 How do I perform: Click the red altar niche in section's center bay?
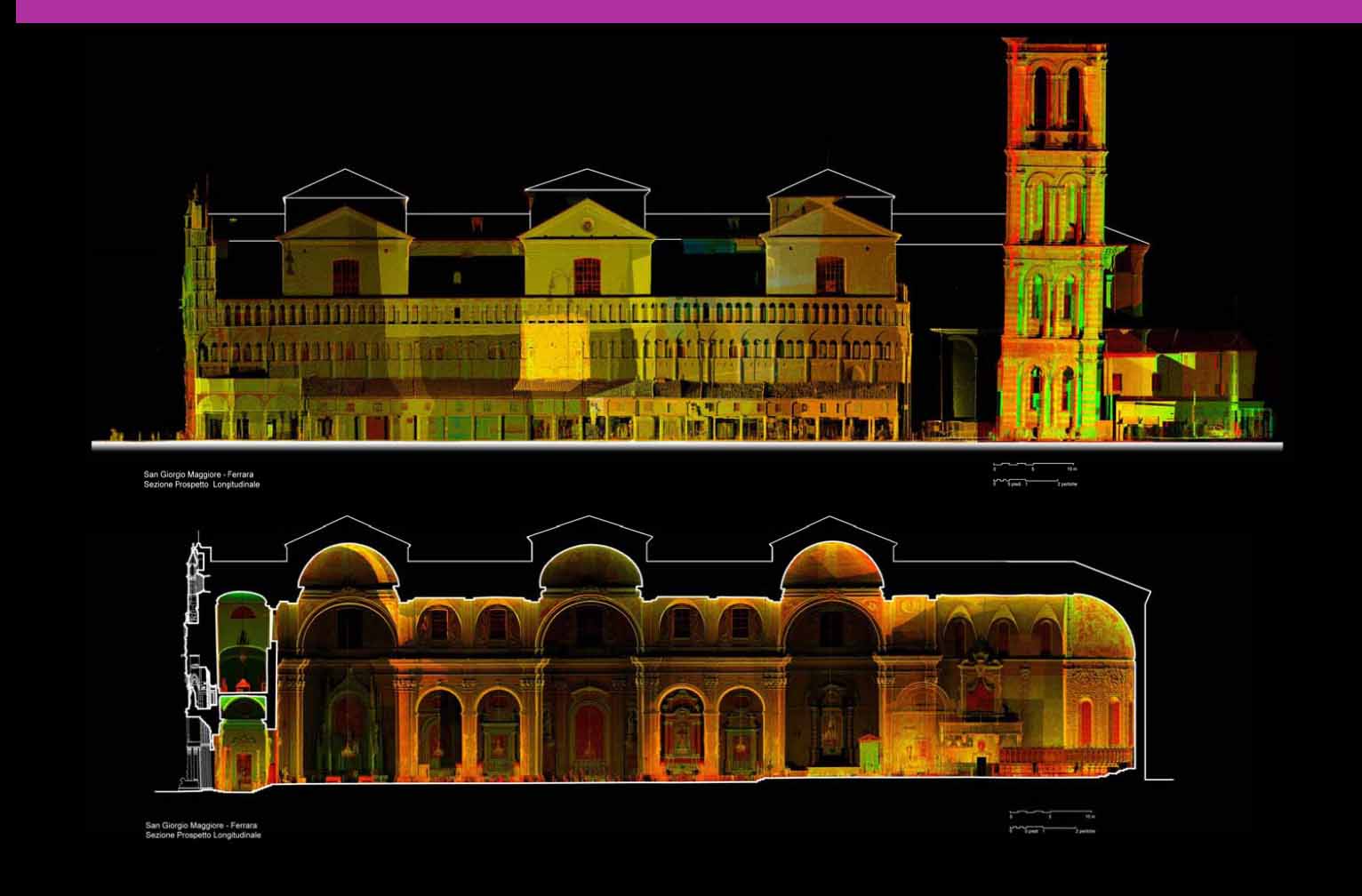click(x=589, y=733)
